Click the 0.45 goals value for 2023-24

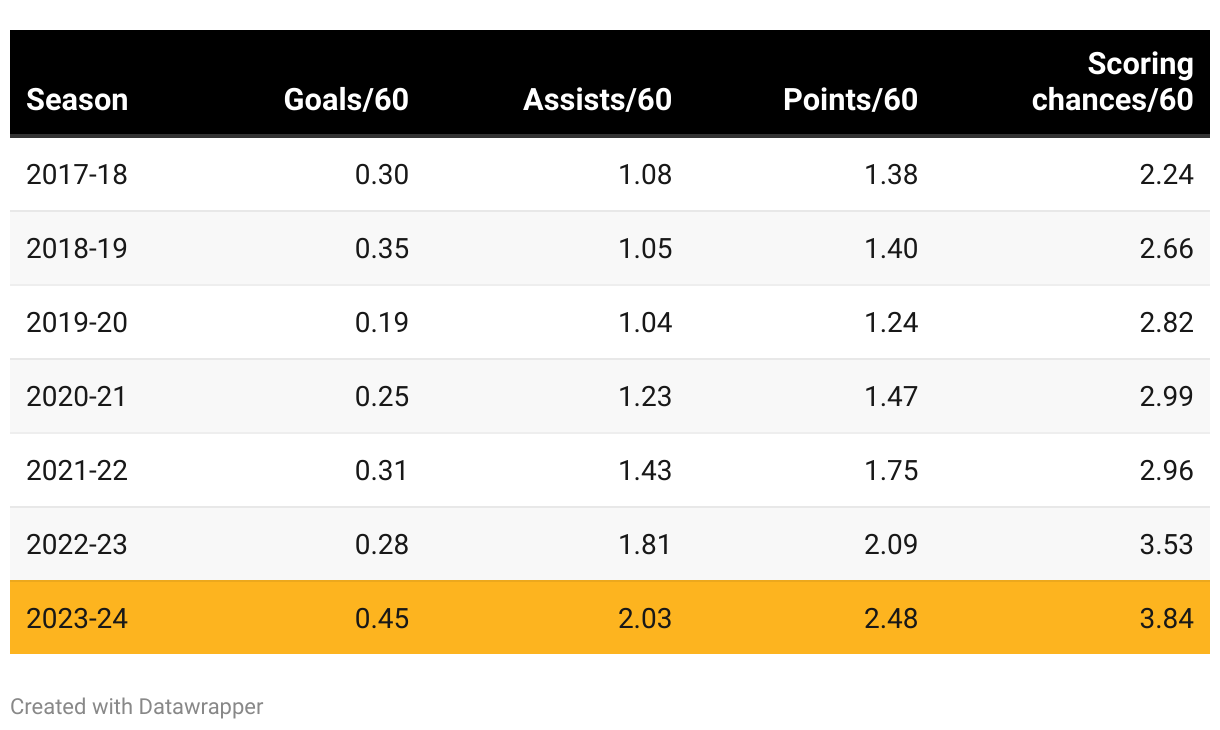382,619
